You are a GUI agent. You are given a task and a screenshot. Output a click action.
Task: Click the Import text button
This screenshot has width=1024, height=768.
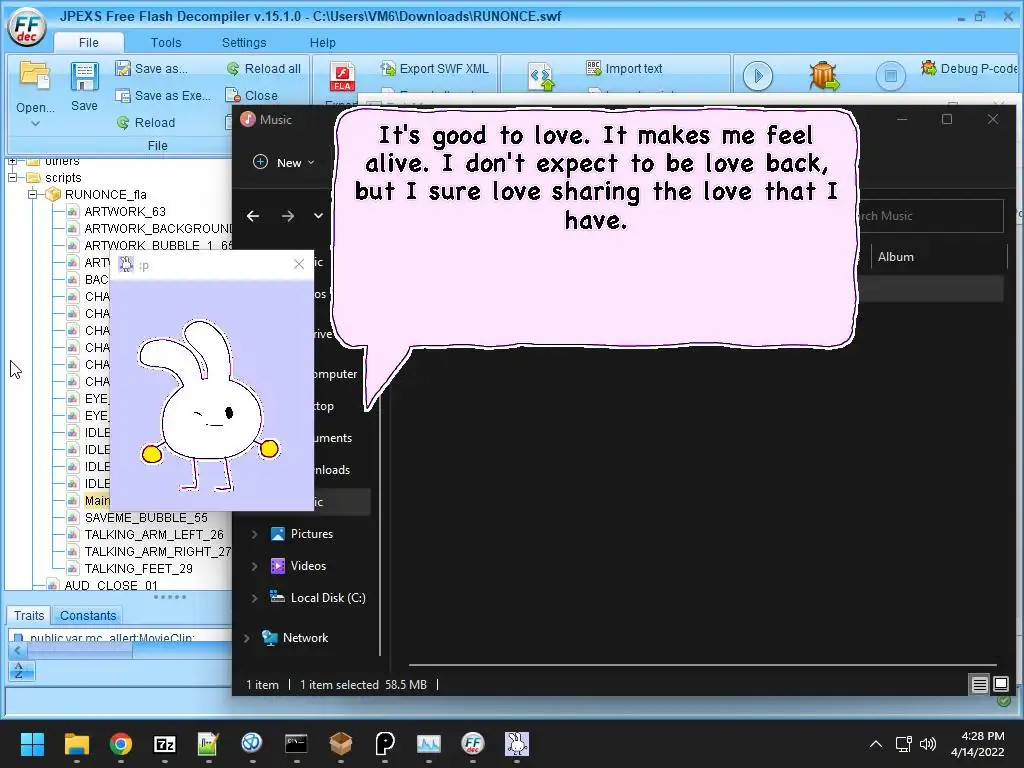point(624,69)
